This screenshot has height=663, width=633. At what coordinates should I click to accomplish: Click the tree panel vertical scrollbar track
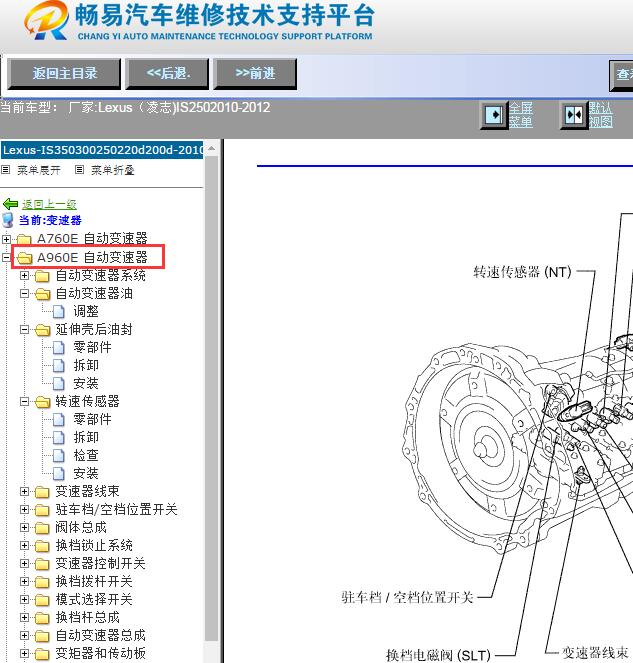[x=211, y=400]
